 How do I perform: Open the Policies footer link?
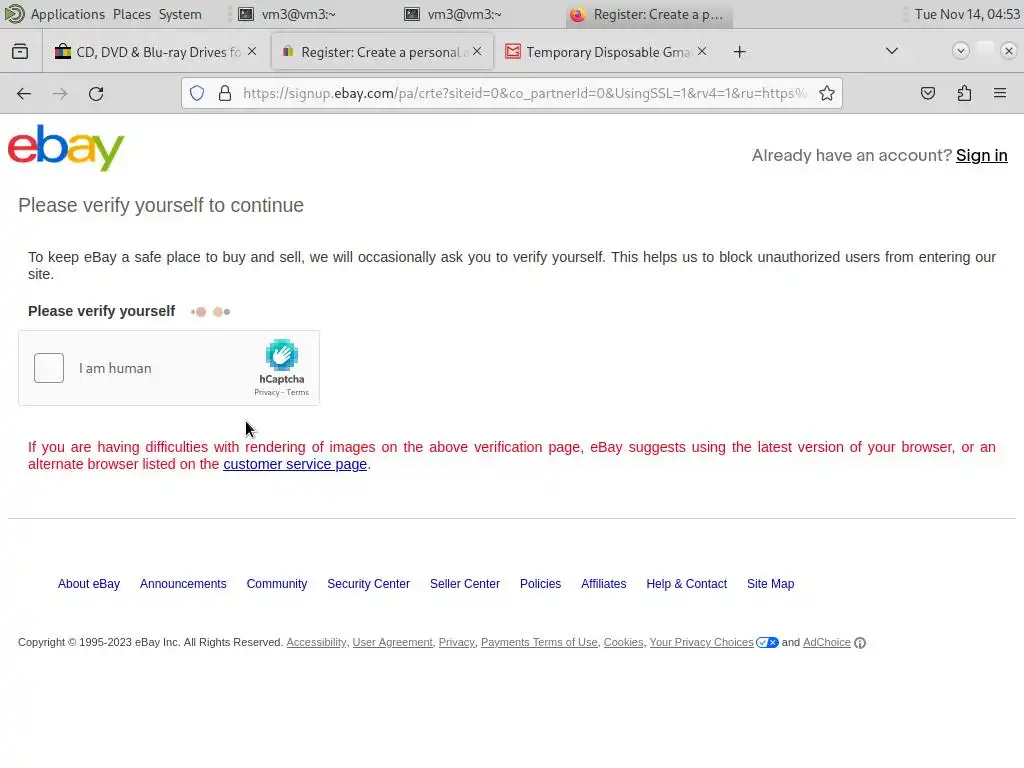coord(541,584)
